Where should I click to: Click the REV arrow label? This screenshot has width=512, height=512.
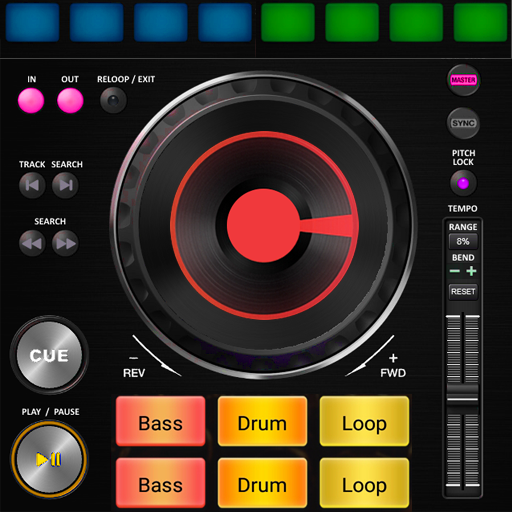click(134, 373)
